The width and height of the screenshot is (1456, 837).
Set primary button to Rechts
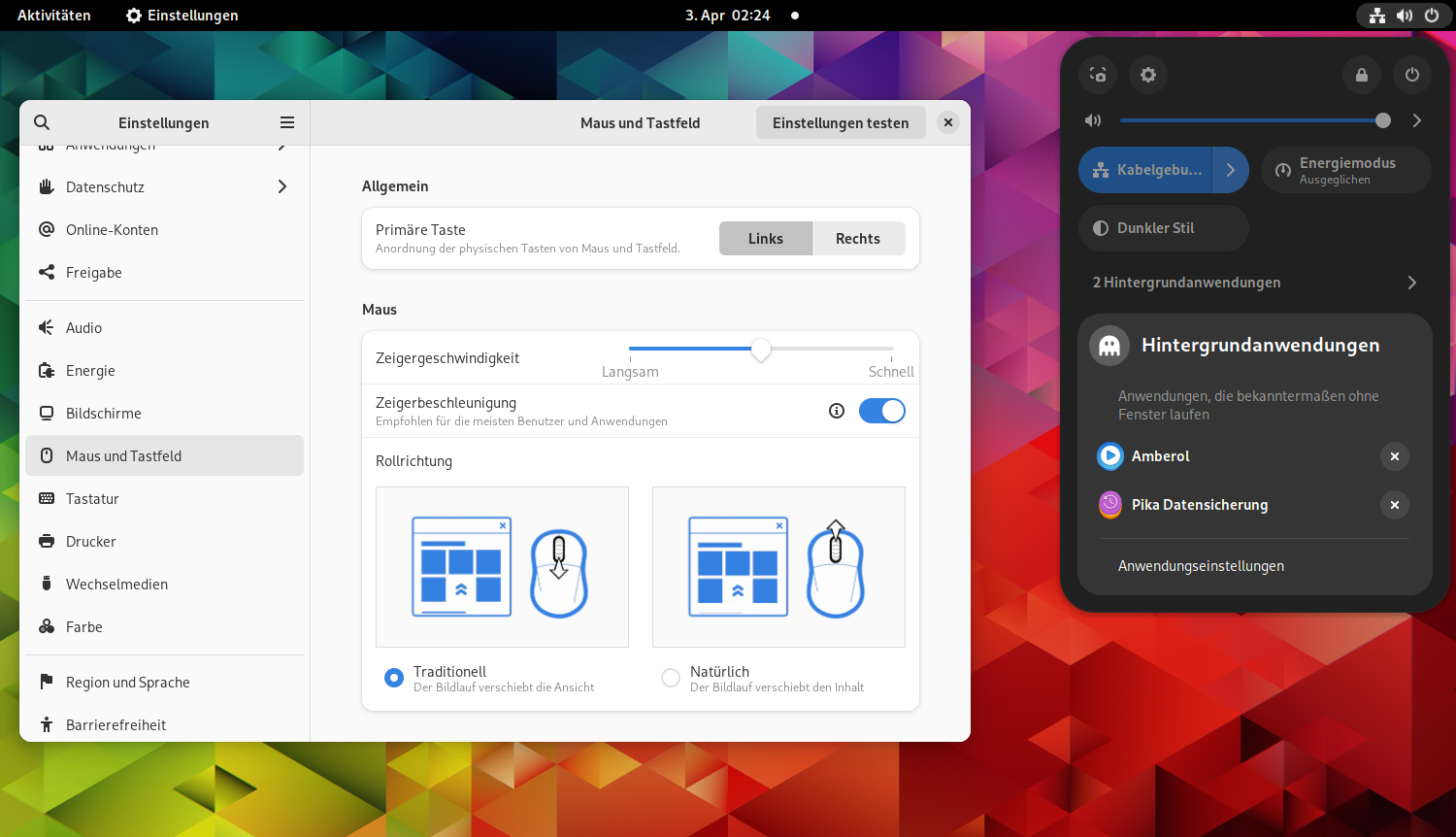click(x=858, y=239)
